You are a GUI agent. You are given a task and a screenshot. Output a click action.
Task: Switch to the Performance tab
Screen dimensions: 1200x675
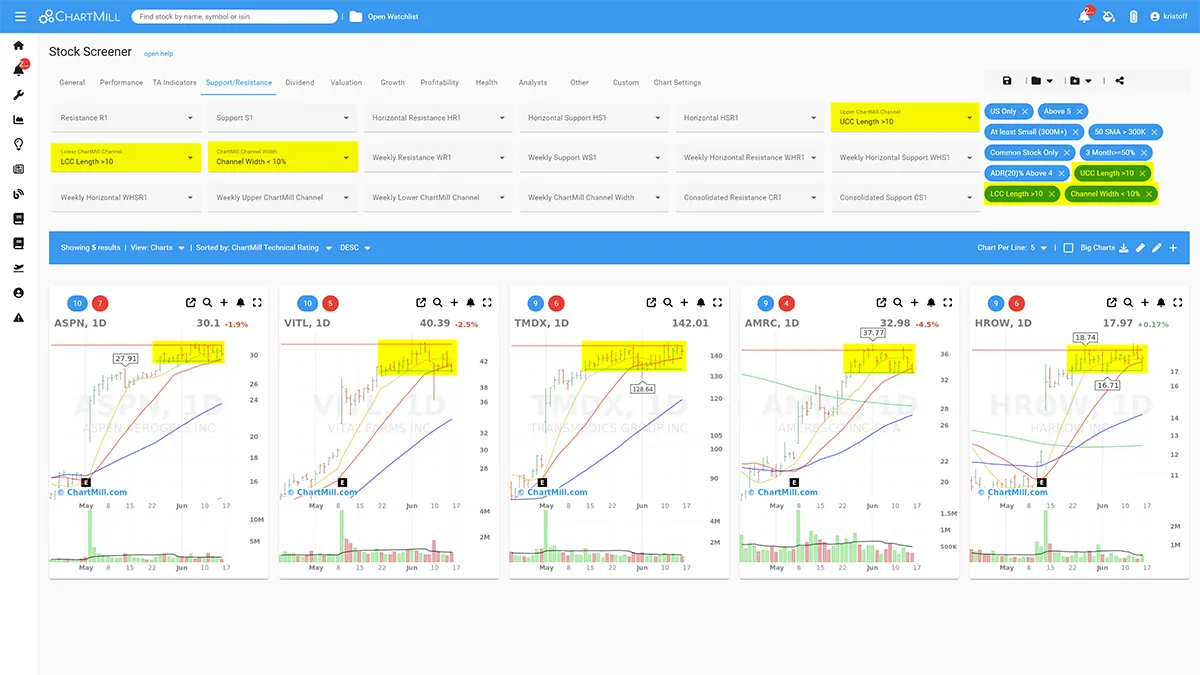(x=121, y=83)
